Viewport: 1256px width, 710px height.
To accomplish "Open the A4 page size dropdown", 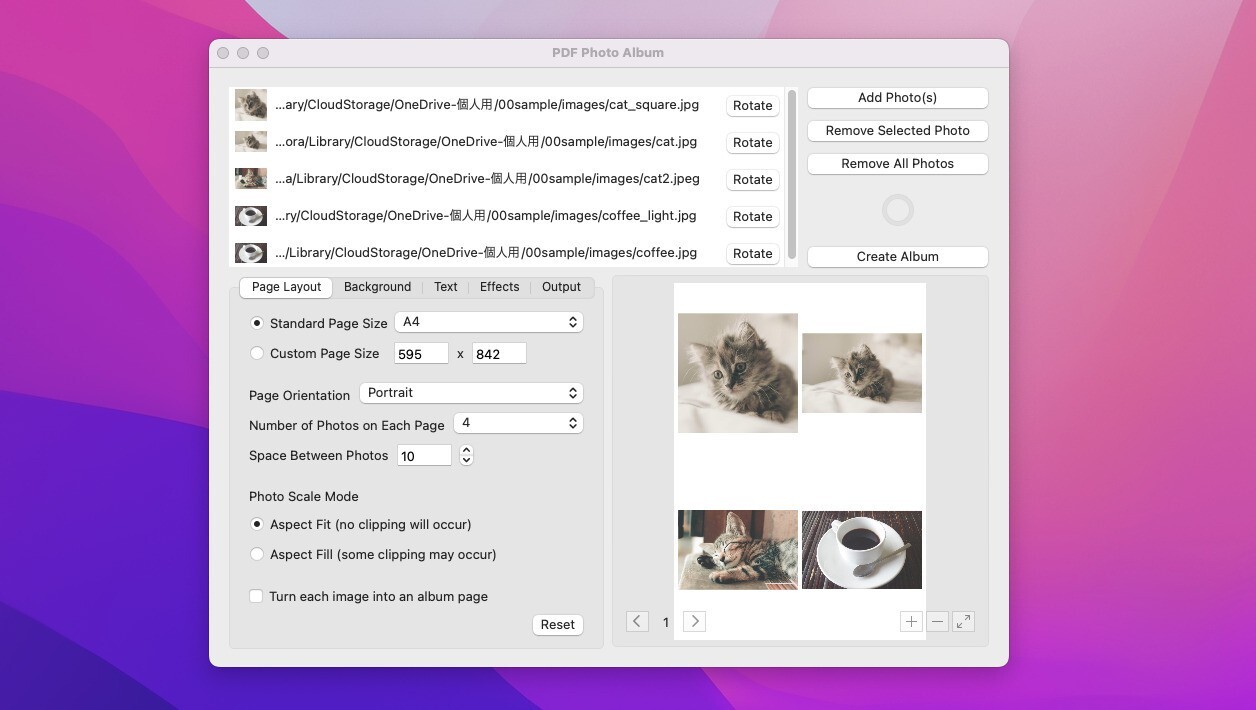I will (488, 321).
